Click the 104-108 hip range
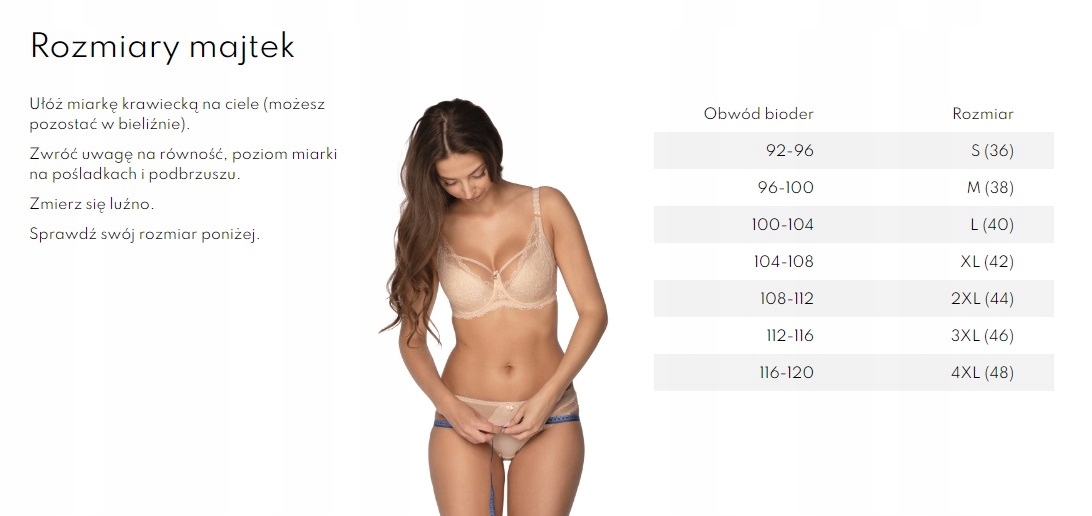 pos(783,261)
